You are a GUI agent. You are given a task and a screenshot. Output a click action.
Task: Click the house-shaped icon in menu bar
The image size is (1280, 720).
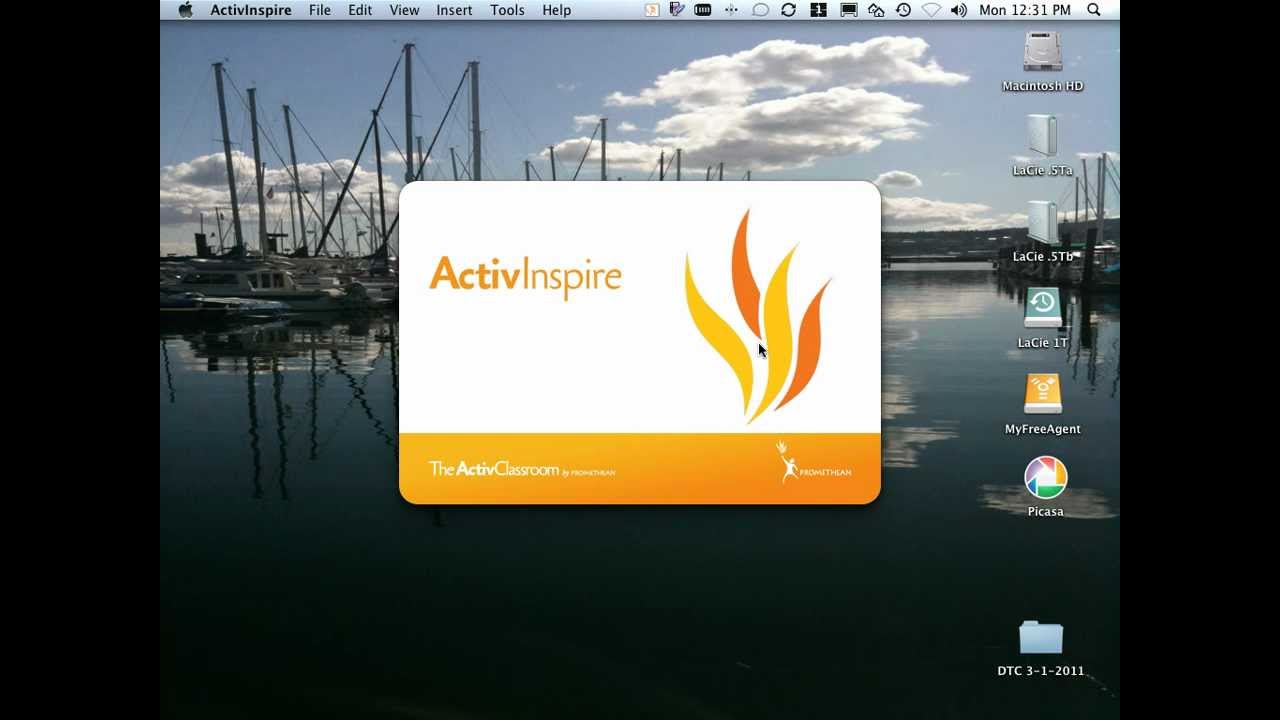(x=876, y=10)
